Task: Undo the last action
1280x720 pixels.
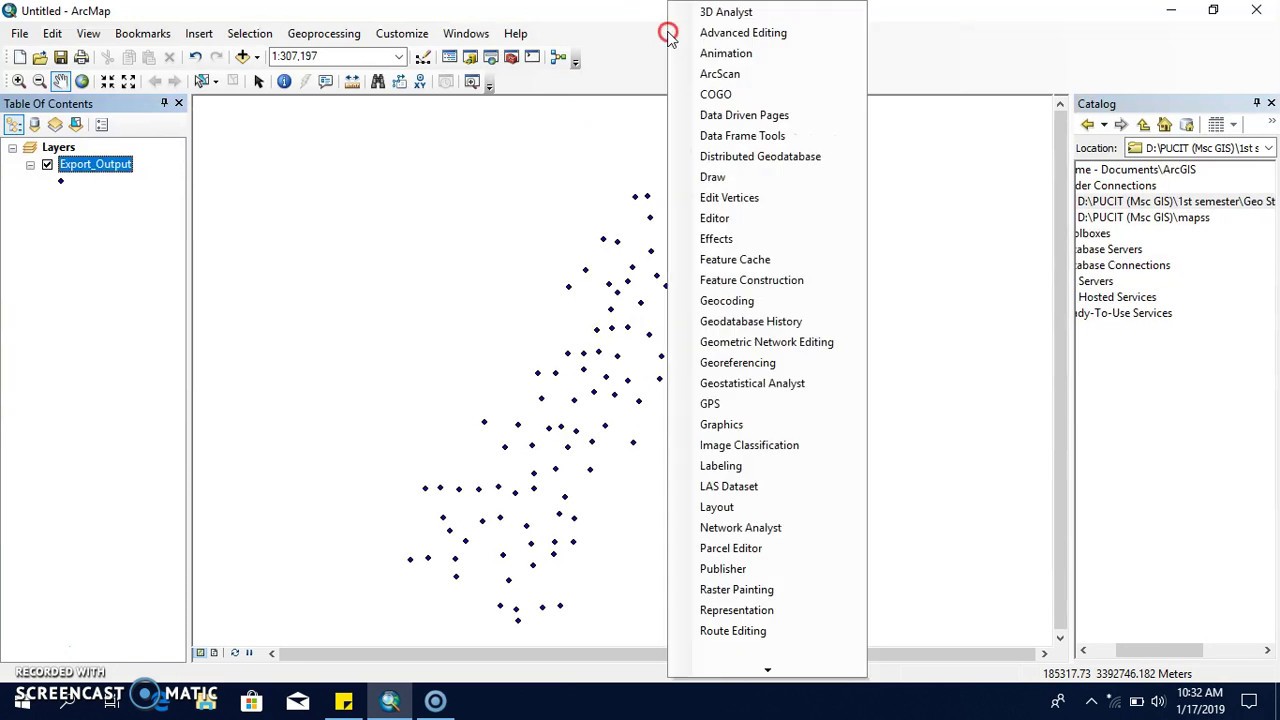Action: (195, 57)
